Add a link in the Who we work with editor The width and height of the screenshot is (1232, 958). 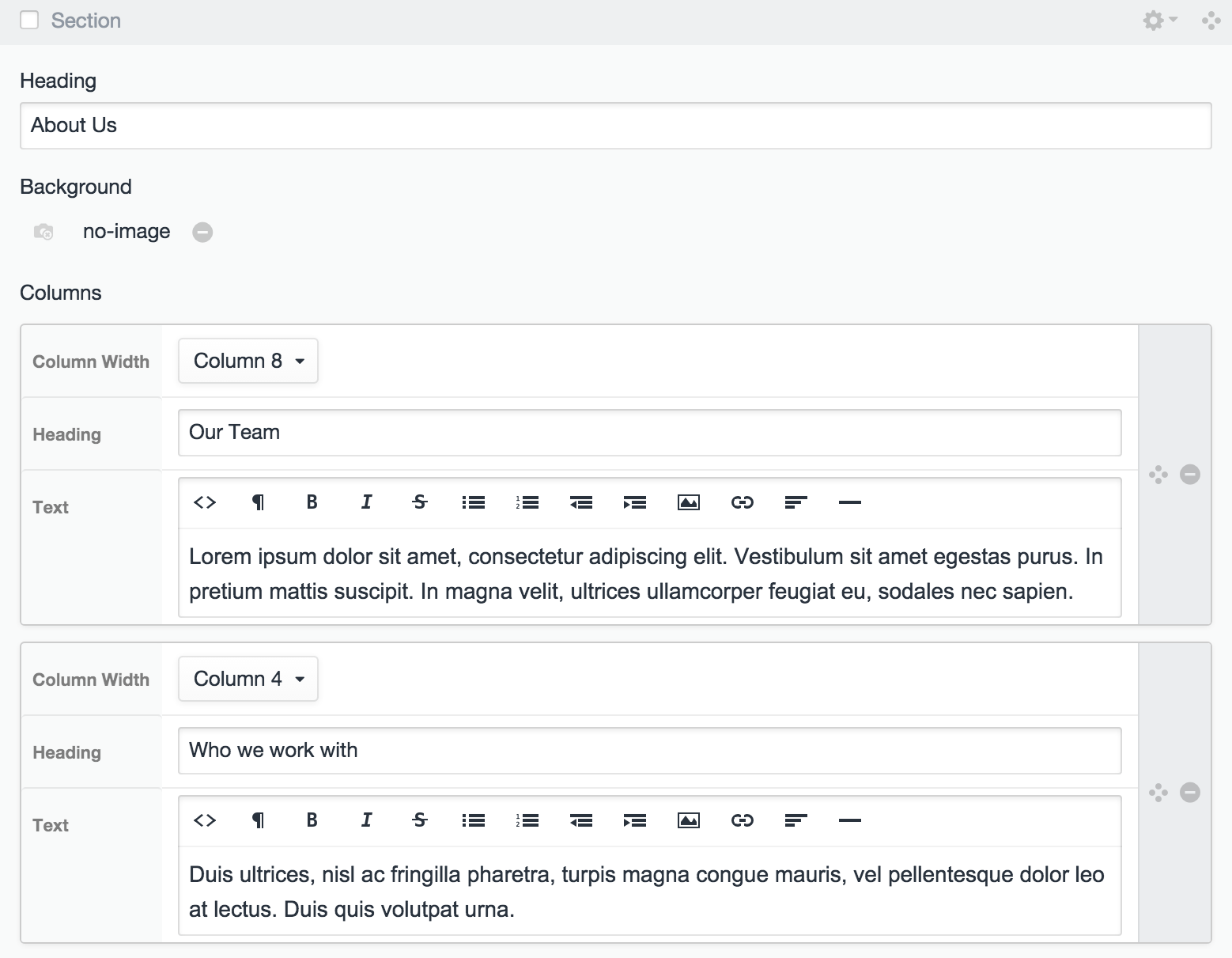click(x=743, y=820)
